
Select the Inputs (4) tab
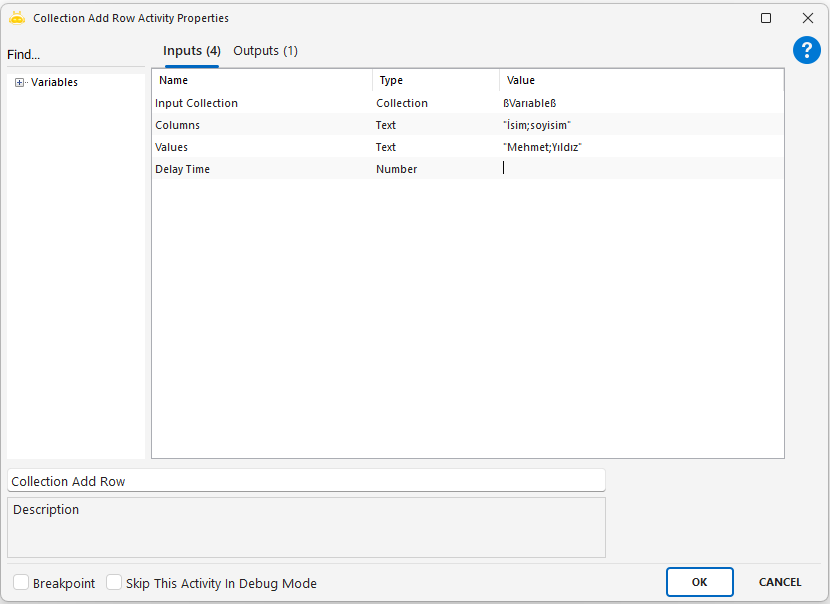191,51
